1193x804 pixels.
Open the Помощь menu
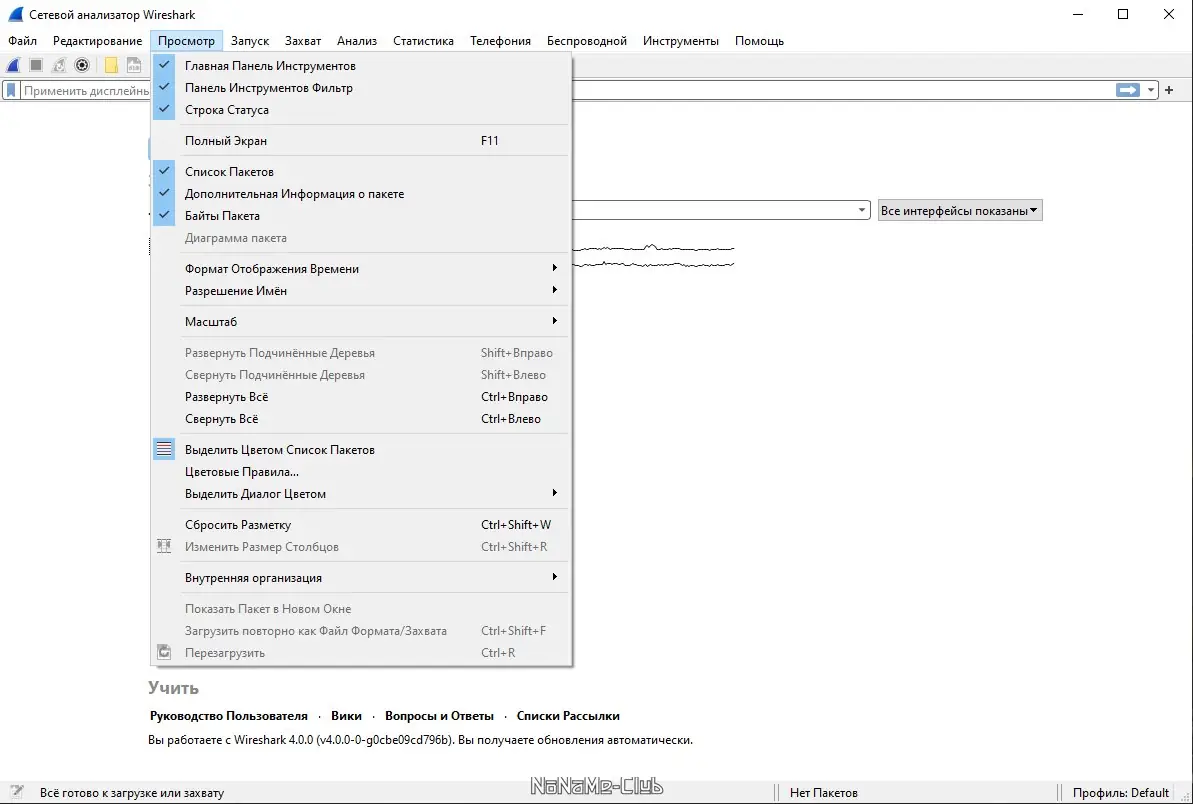tap(759, 41)
